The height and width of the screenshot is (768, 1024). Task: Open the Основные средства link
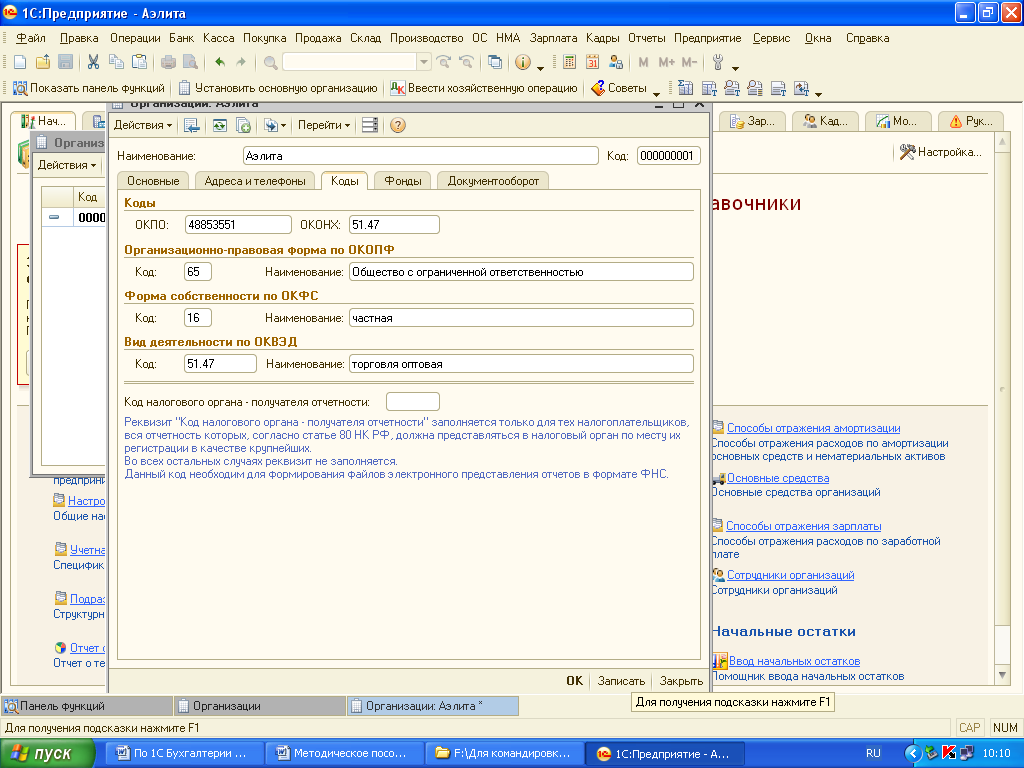pyautogui.click(x=778, y=479)
